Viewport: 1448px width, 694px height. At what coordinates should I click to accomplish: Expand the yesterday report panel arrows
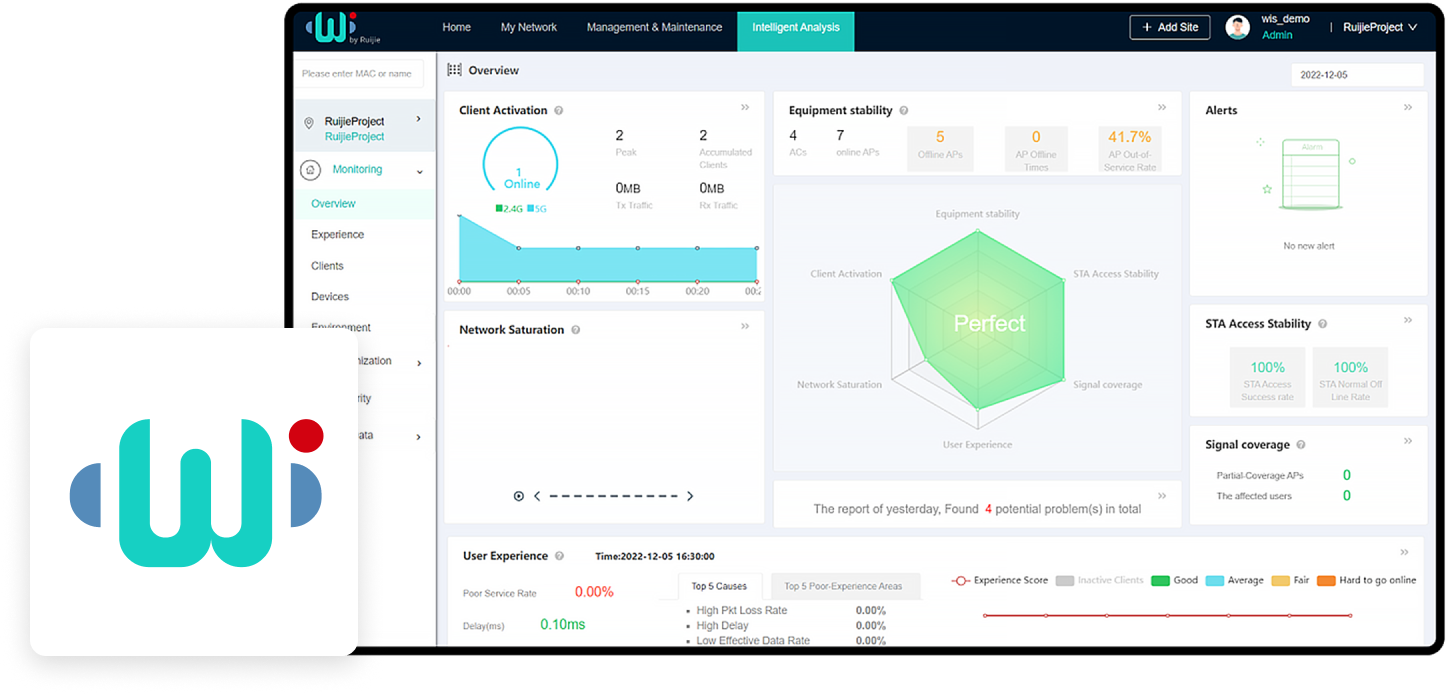click(x=1162, y=495)
